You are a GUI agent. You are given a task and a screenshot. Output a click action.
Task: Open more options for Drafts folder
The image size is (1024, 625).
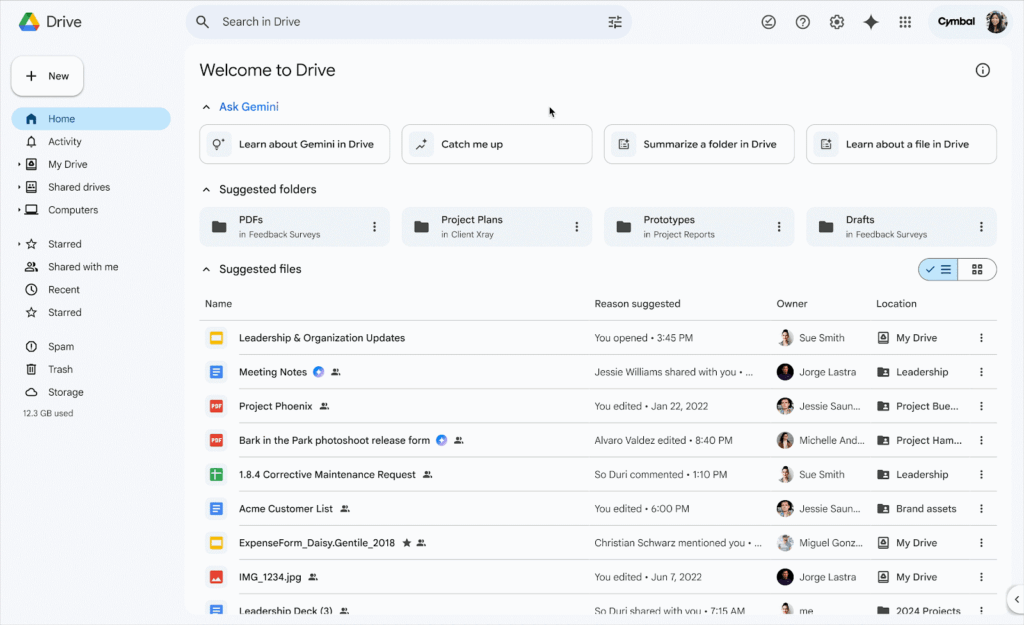click(981, 227)
